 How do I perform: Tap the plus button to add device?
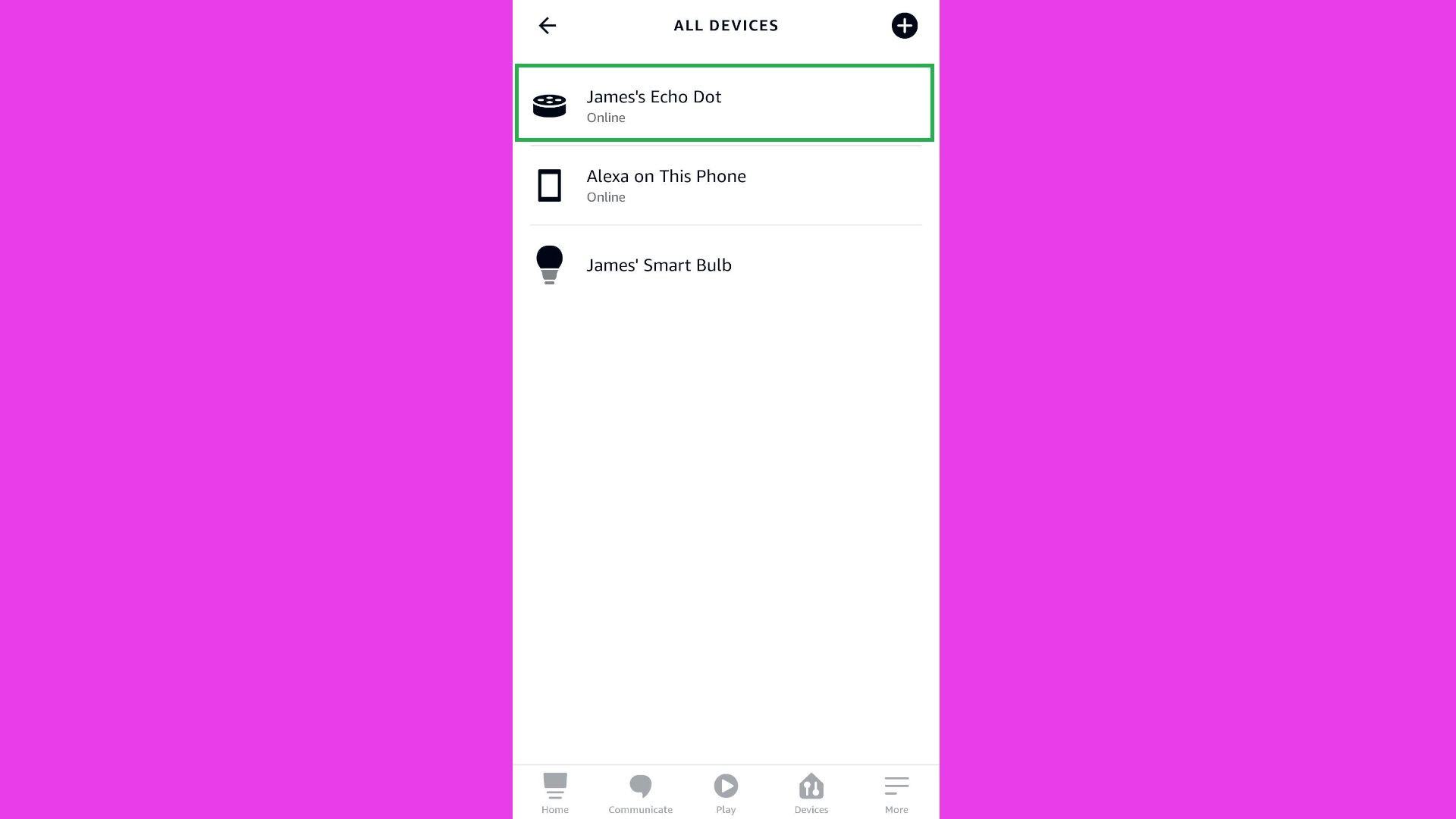(x=904, y=25)
